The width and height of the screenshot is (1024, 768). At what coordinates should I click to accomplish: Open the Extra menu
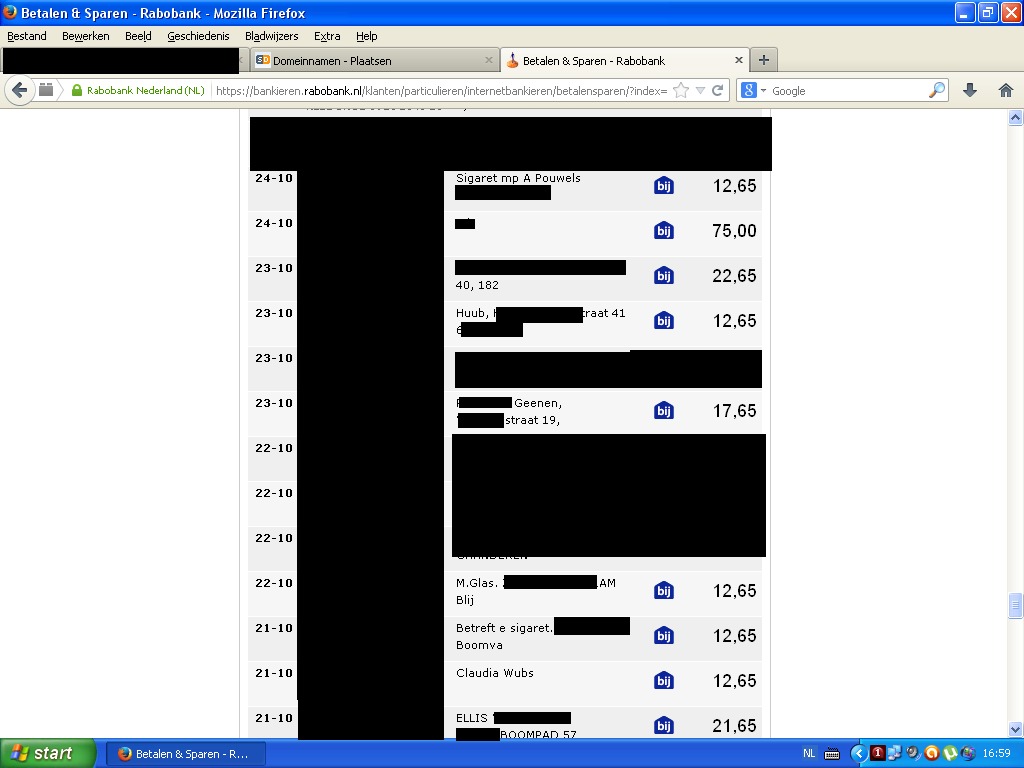tap(327, 36)
